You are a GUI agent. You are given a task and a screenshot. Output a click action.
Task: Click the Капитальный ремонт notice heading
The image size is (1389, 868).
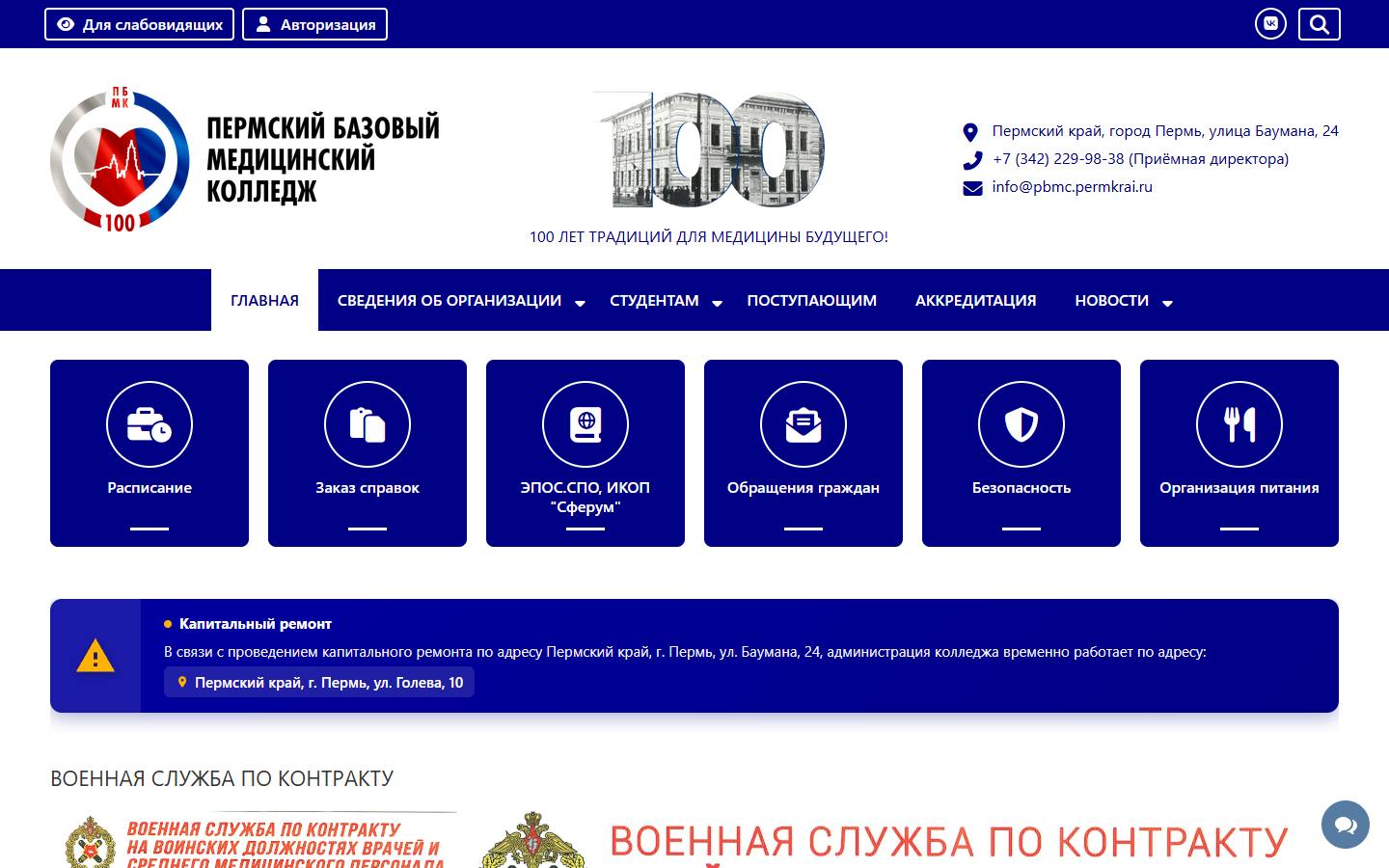pyautogui.click(x=256, y=624)
